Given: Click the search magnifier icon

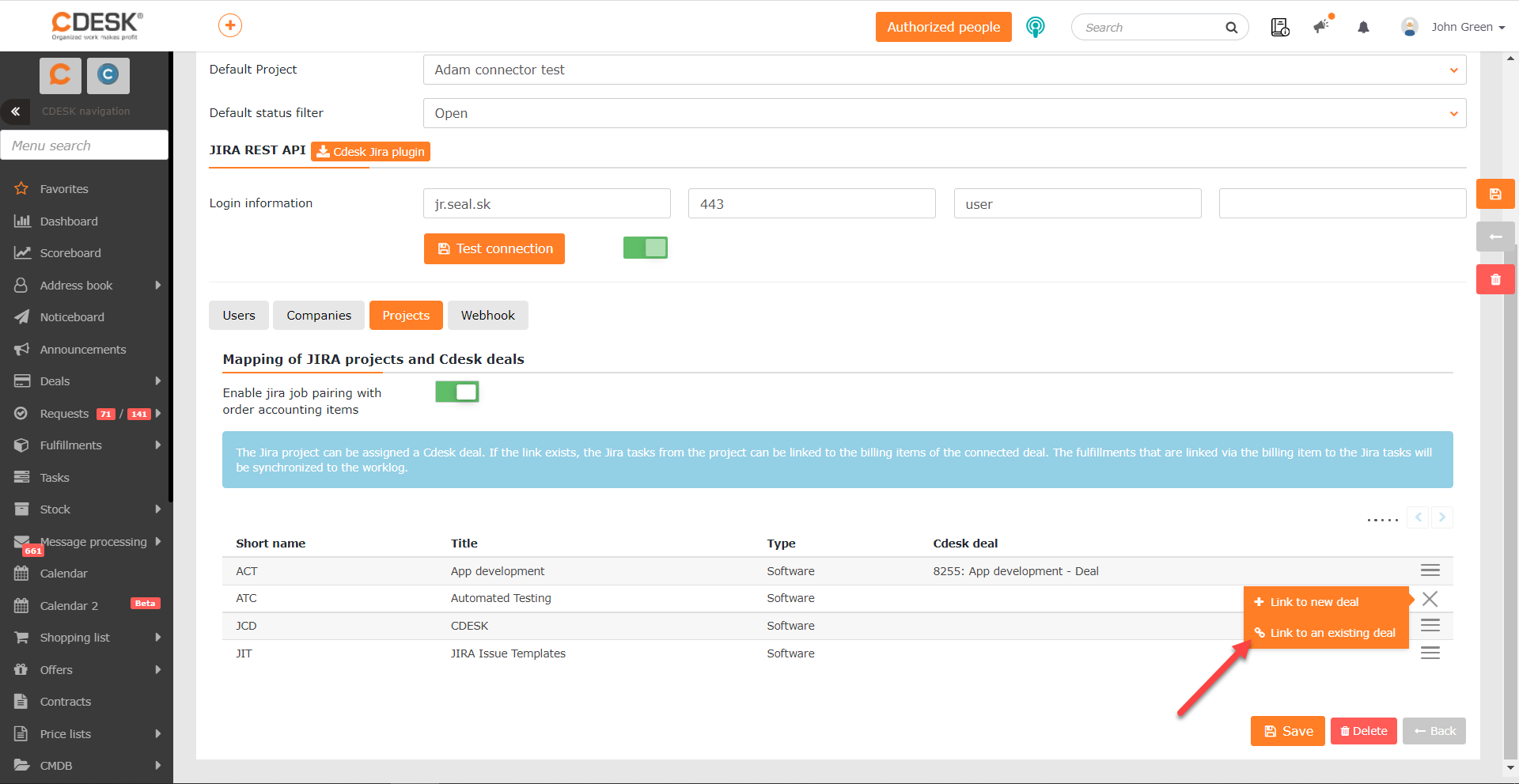Looking at the screenshot, I should (x=1231, y=28).
